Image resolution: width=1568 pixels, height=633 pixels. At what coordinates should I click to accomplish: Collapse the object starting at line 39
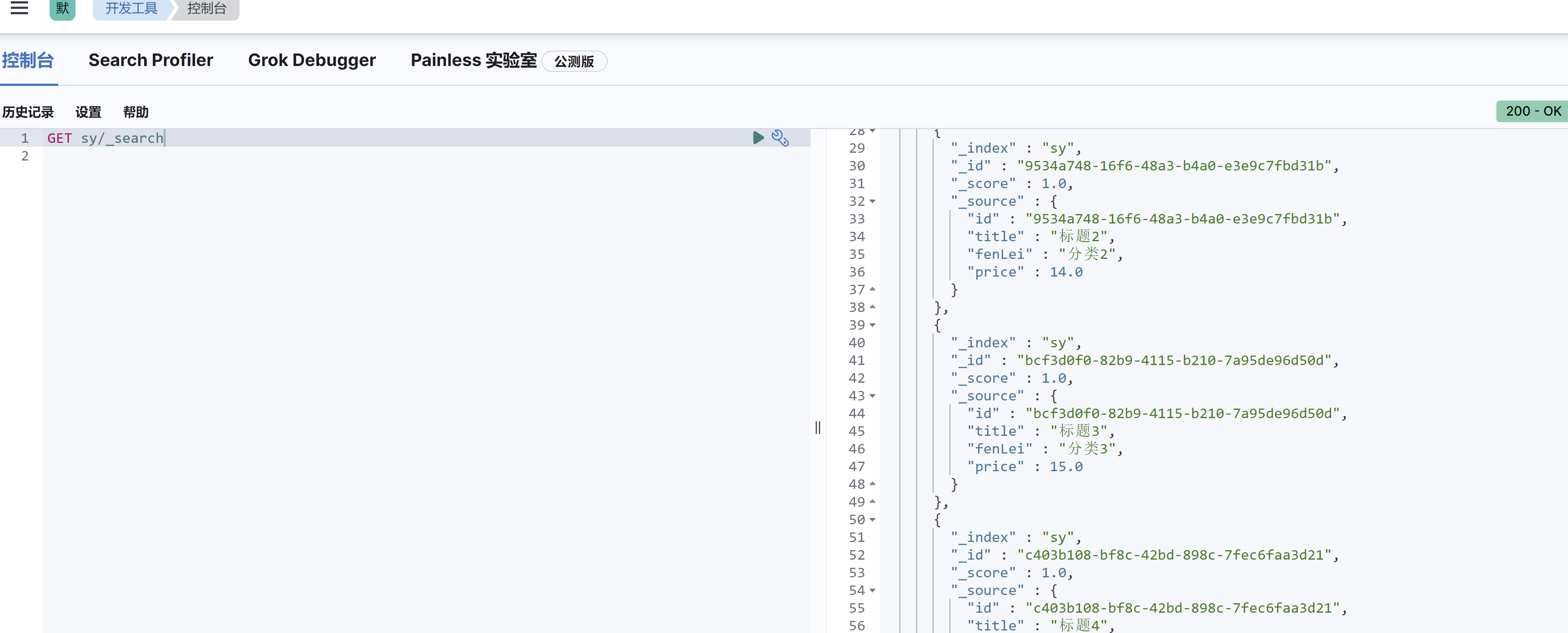[872, 325]
